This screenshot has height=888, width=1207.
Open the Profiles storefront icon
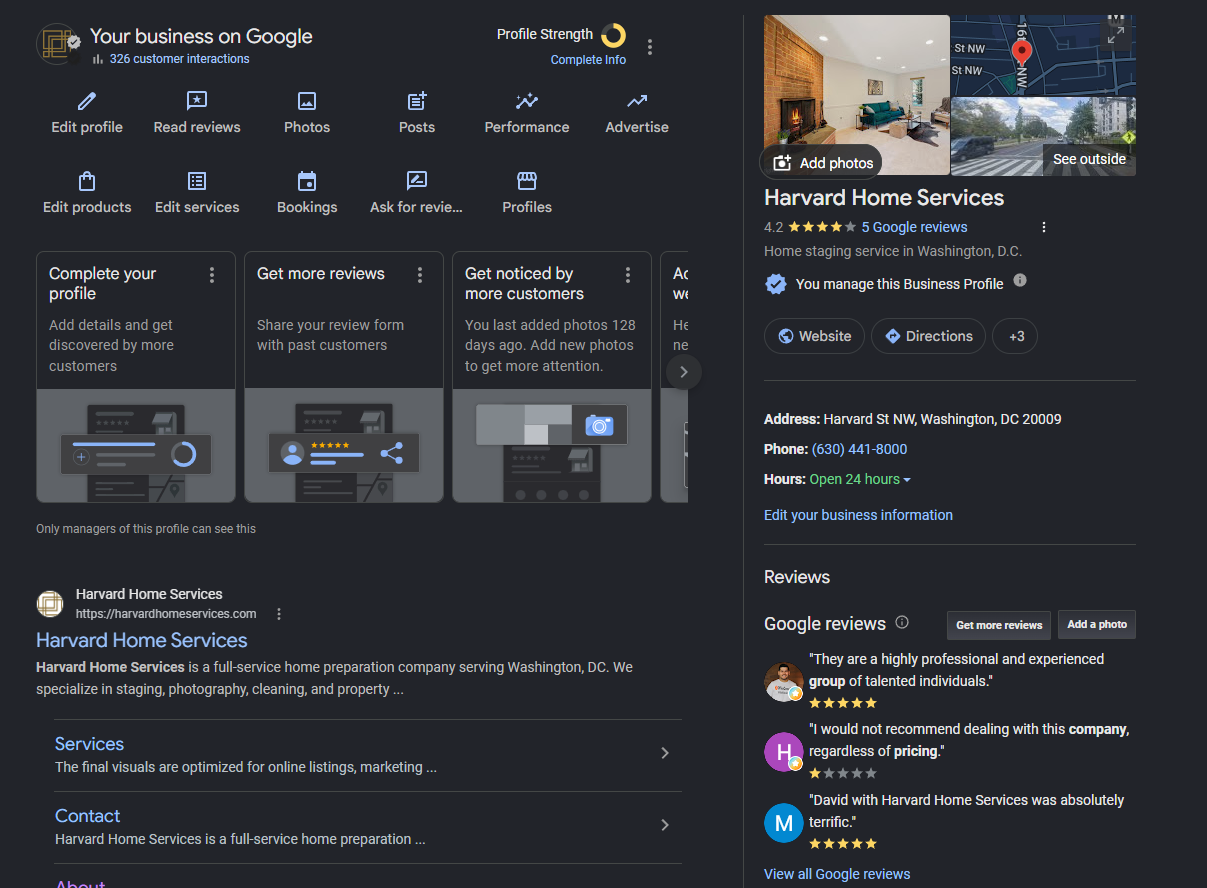pos(527,181)
